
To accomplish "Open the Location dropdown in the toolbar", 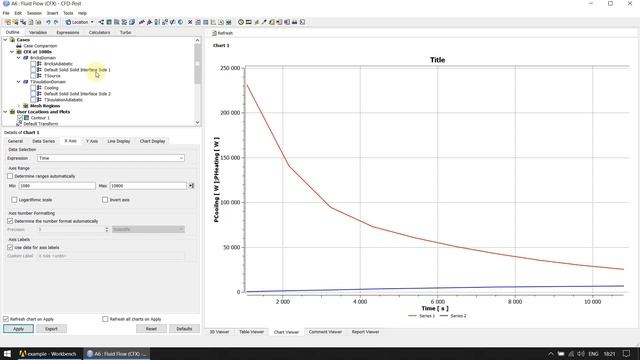I will point(80,22).
